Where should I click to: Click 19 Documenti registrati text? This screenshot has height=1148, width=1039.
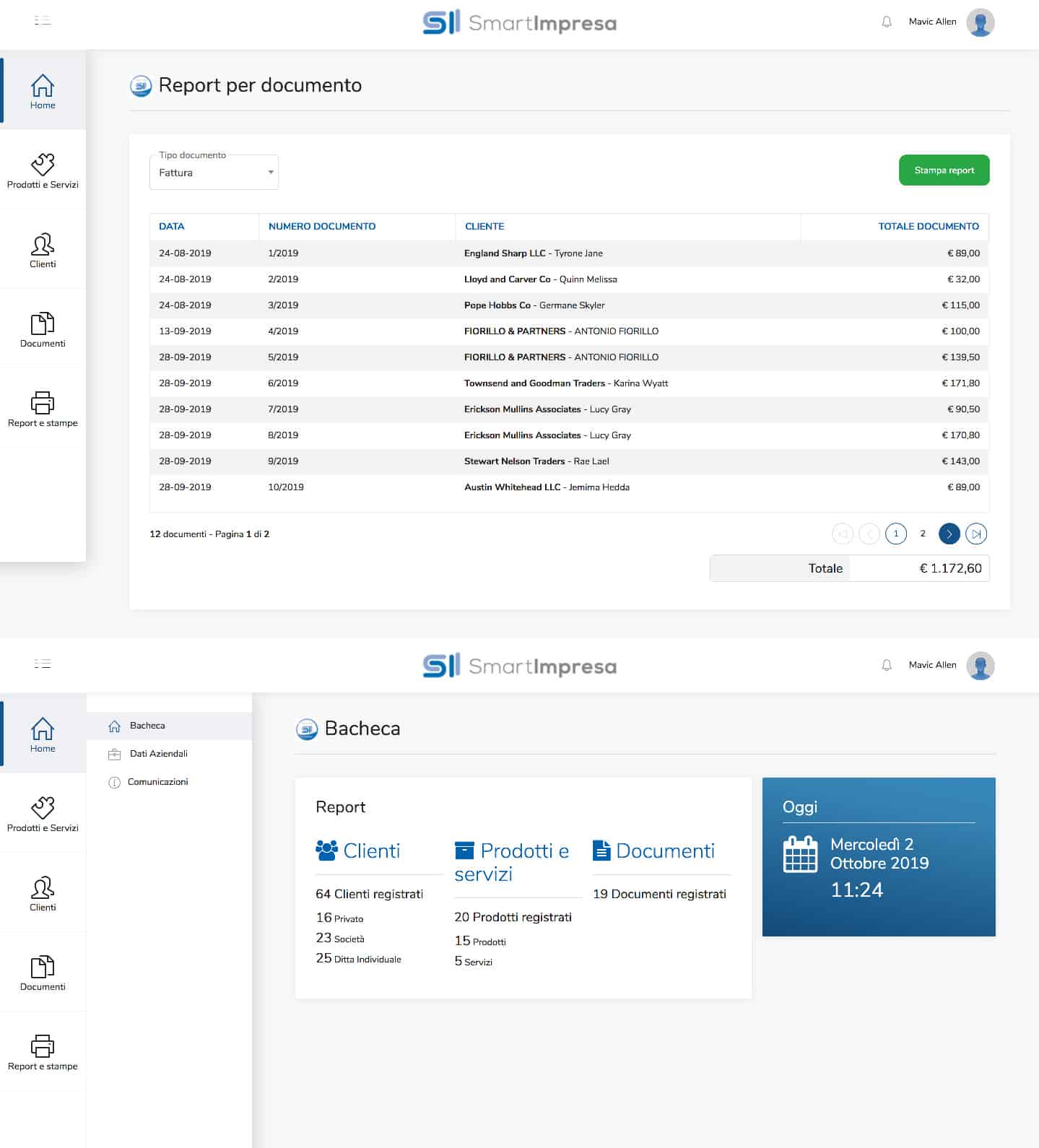(x=659, y=894)
